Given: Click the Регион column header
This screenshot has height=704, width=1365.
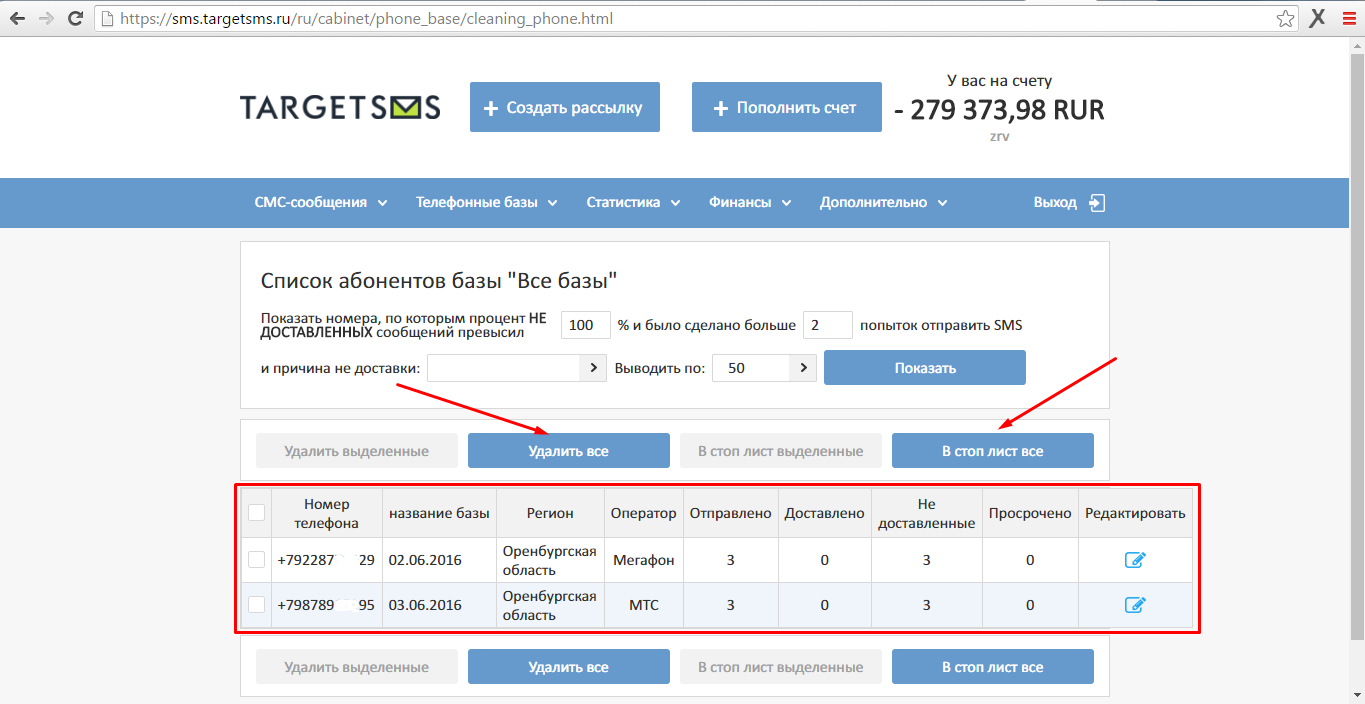Looking at the screenshot, I should (x=550, y=513).
